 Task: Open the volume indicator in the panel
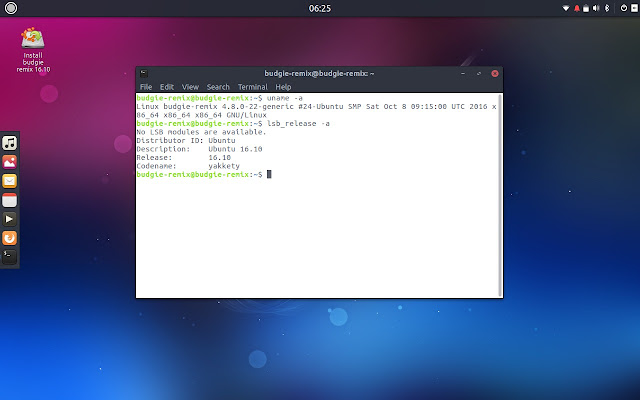tap(596, 8)
